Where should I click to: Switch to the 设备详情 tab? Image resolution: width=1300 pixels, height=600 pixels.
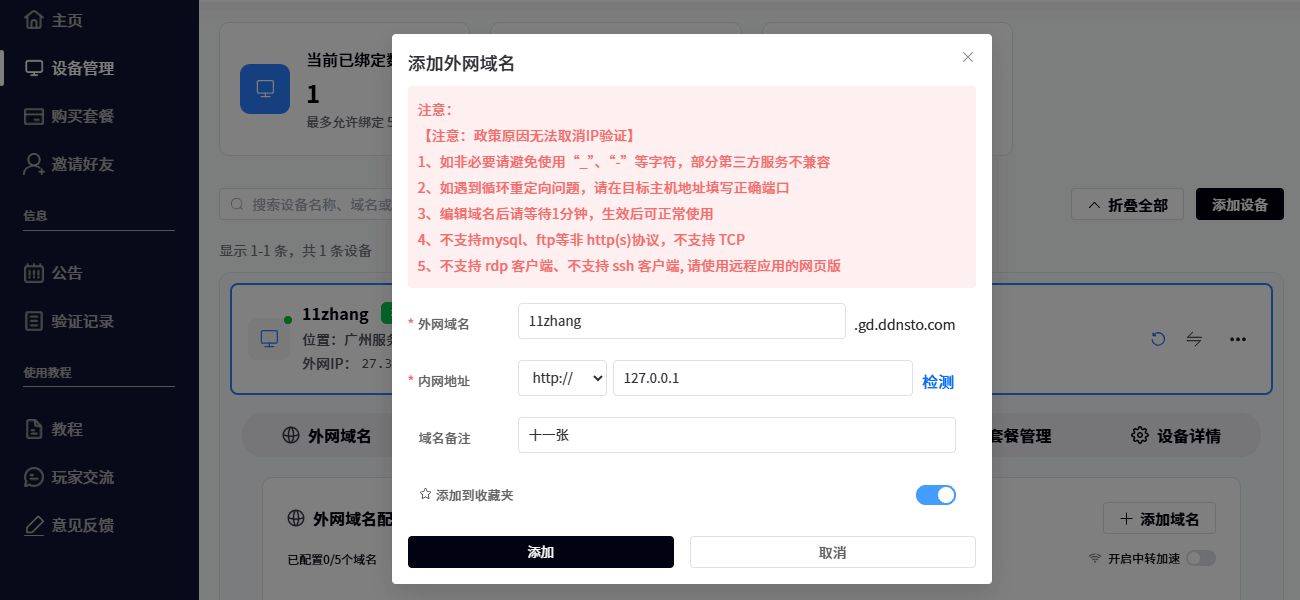(x=1176, y=436)
